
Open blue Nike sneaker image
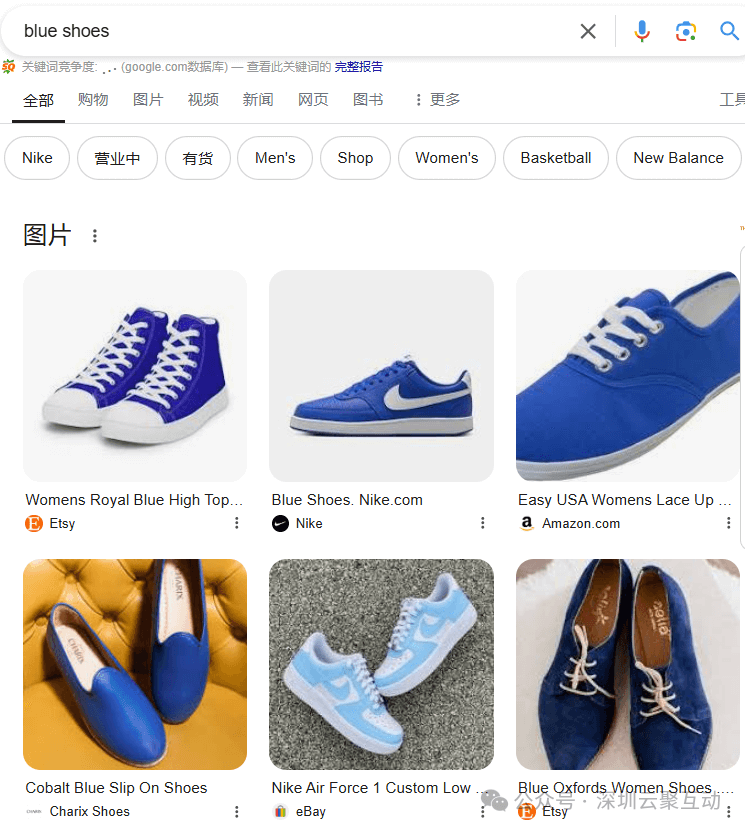point(381,376)
